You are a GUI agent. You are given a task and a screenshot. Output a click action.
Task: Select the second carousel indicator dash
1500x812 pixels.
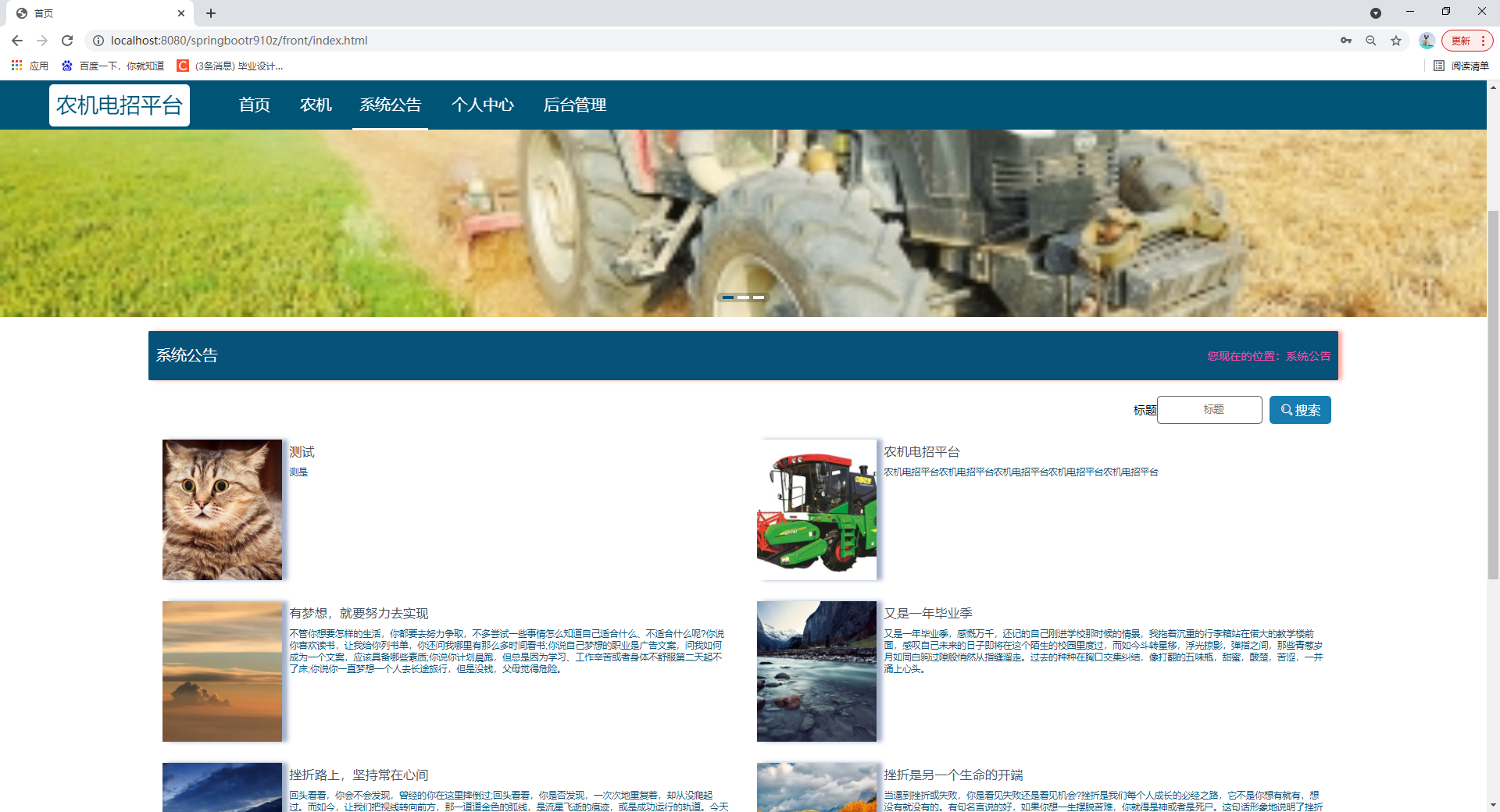click(744, 297)
